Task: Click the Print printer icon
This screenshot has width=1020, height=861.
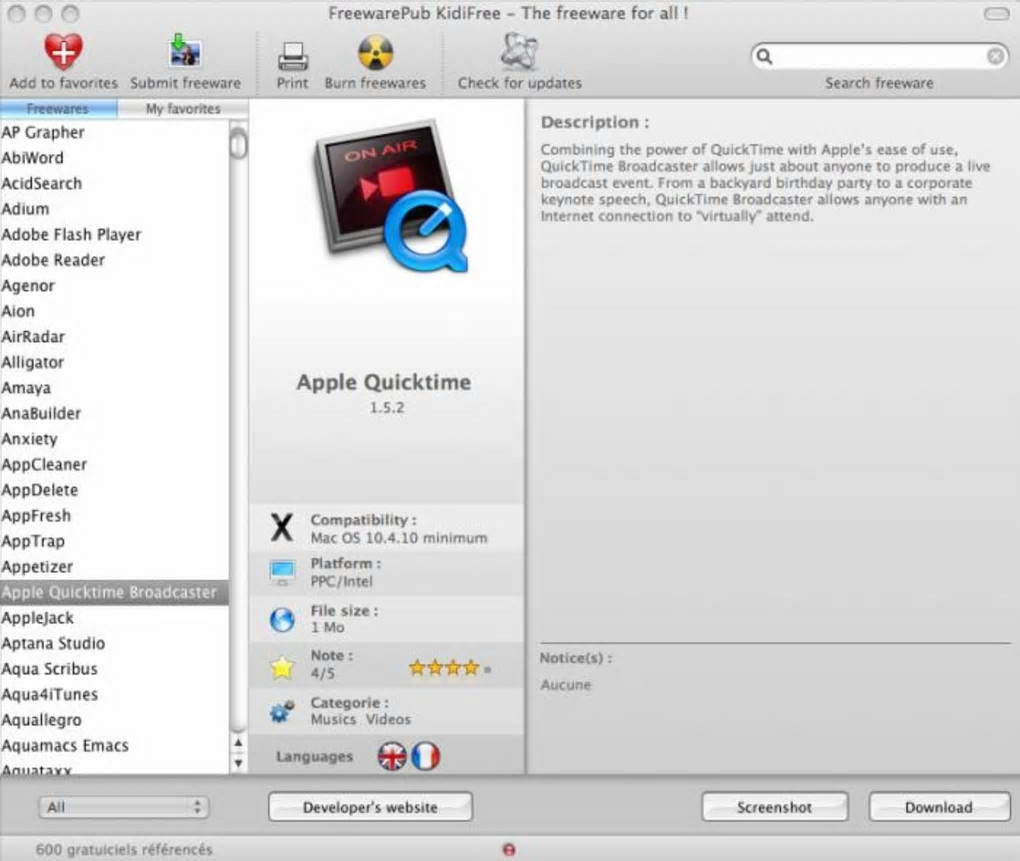Action: point(293,56)
